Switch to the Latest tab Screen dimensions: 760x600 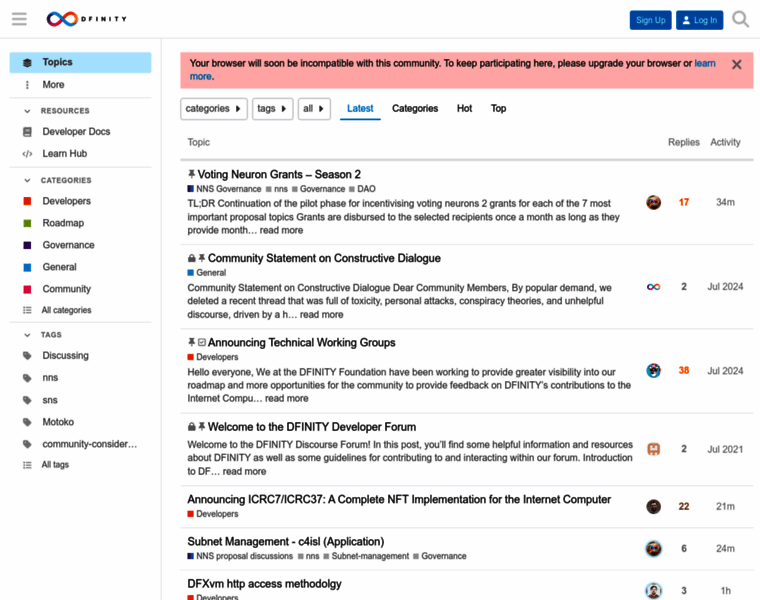coord(360,109)
